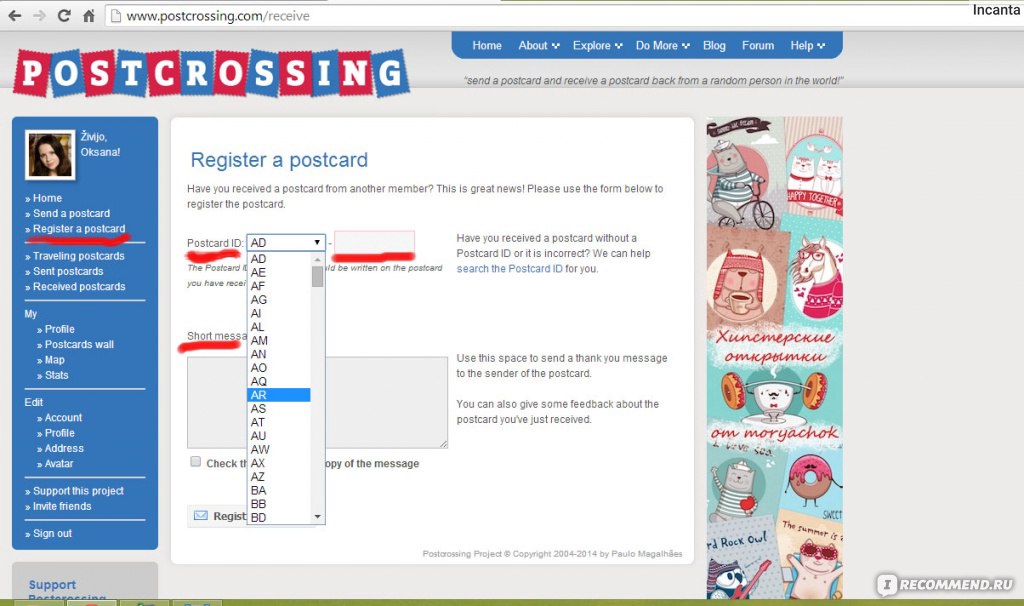Image resolution: width=1024 pixels, height=606 pixels.
Task: Click the envelope icon on Register button
Action: 201,516
